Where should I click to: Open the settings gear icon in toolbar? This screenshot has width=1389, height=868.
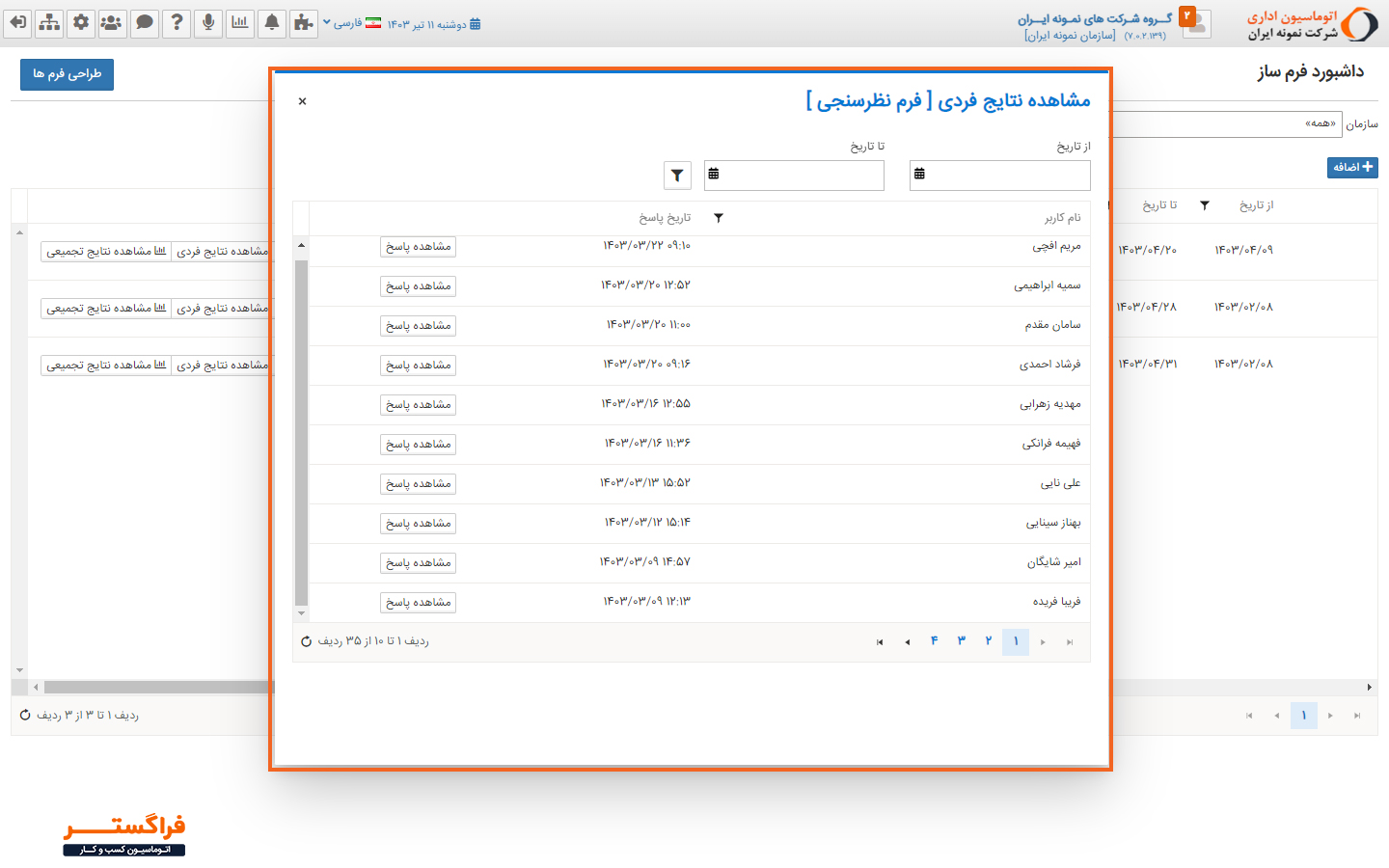coord(81,23)
